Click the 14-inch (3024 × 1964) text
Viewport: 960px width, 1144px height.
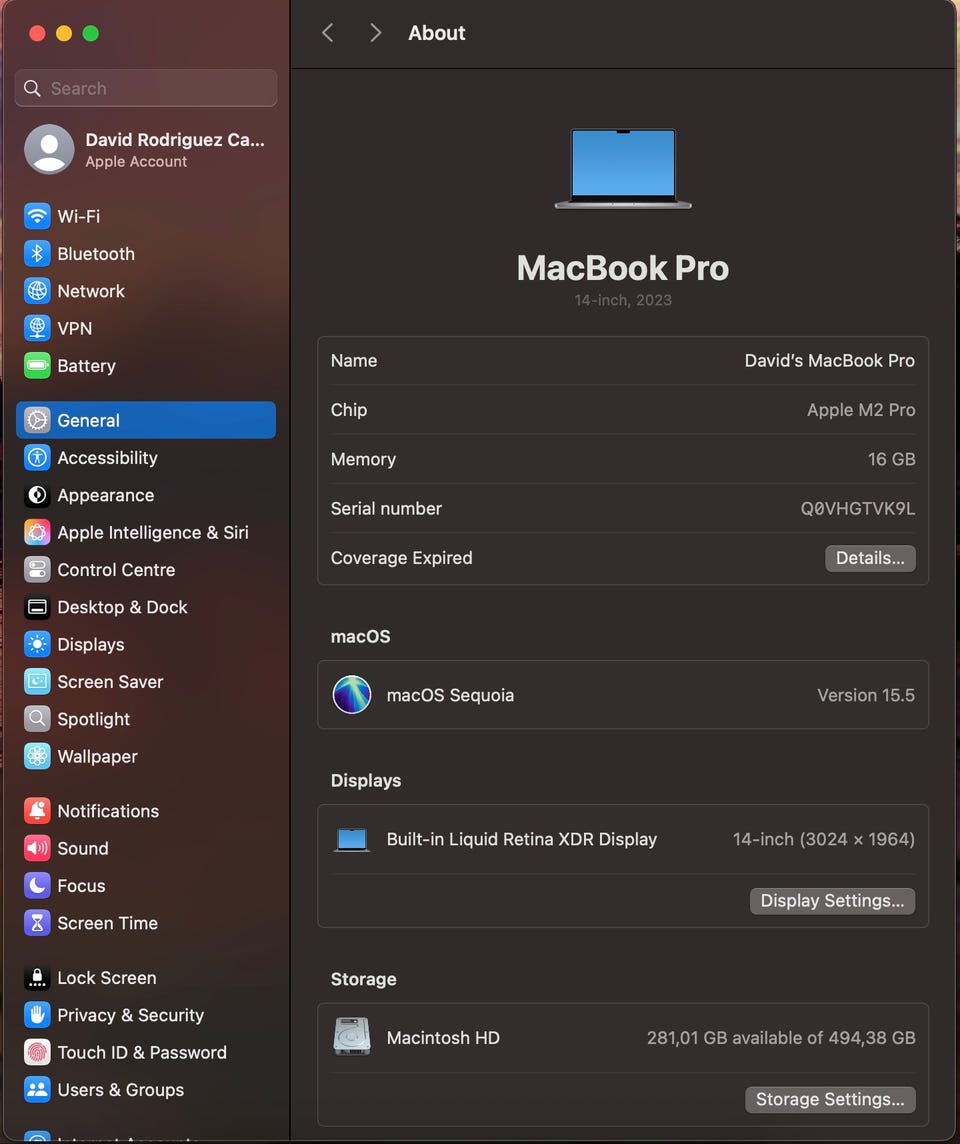point(824,839)
